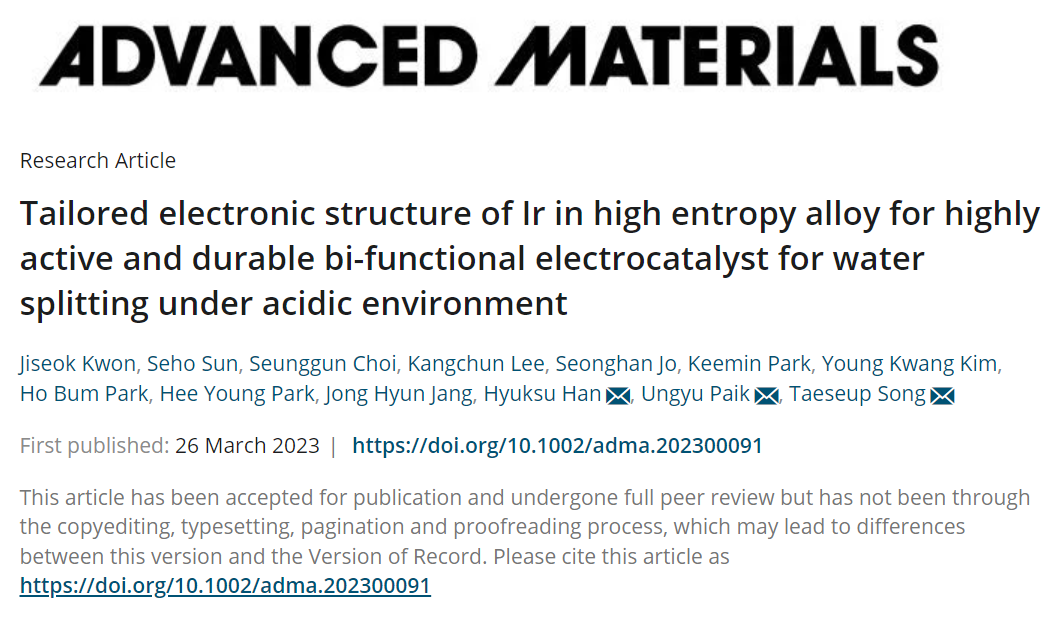This screenshot has height=634, width=1062.
Task: Select author Seho Sun
Action: pos(192,364)
